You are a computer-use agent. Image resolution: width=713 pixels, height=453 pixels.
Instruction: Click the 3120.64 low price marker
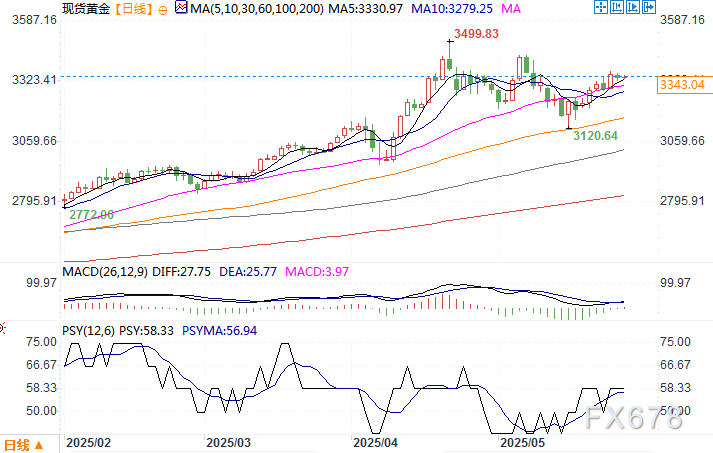(595, 135)
